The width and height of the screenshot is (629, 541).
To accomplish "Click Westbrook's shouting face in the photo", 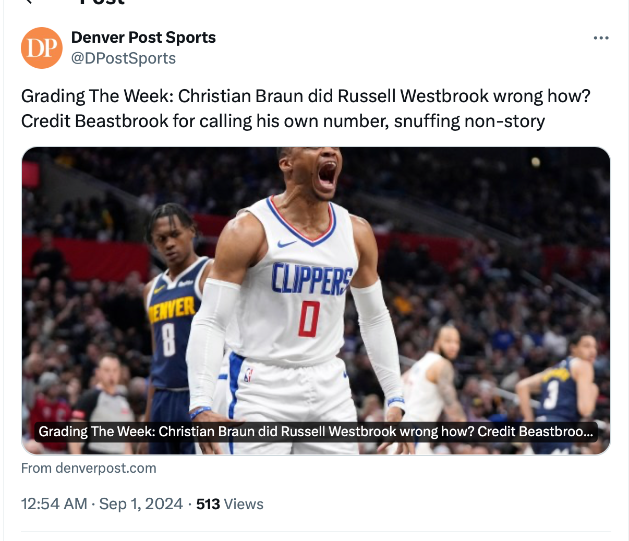I will (323, 177).
